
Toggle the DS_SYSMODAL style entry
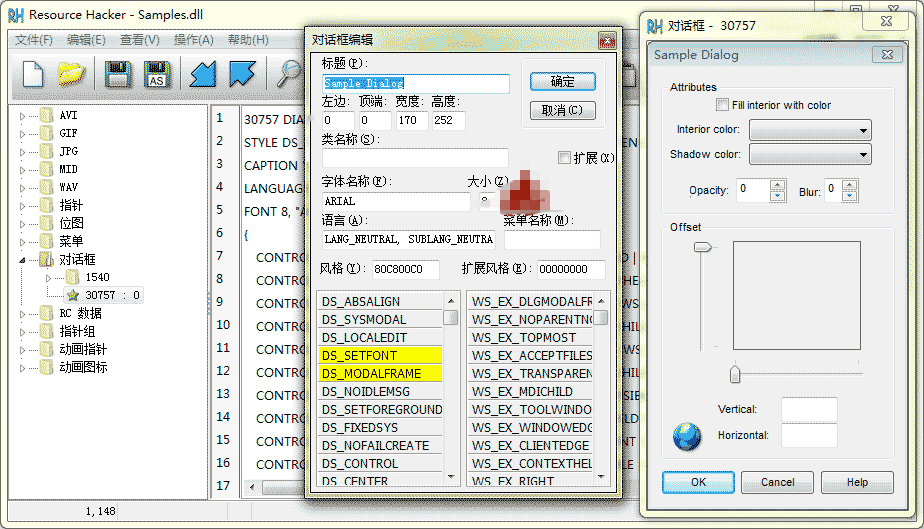380,320
